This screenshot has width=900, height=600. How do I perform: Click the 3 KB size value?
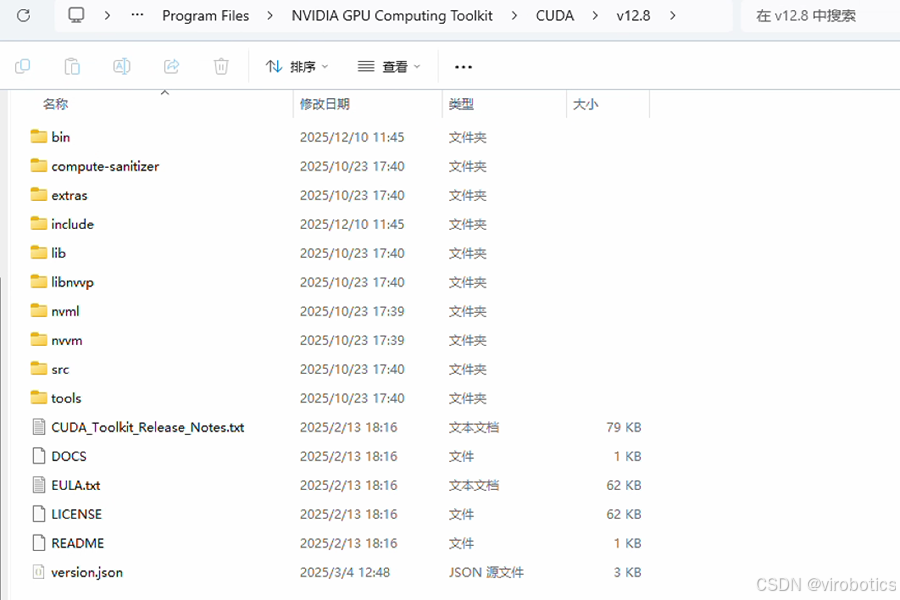pos(627,572)
